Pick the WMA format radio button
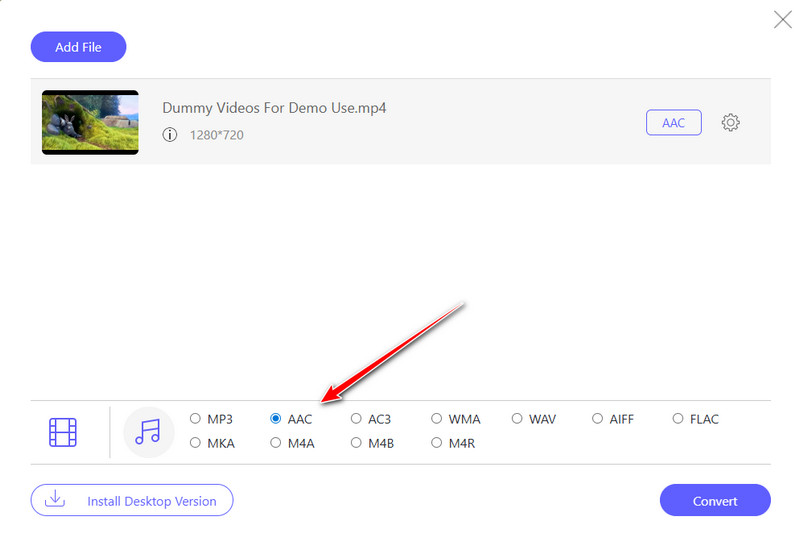The width and height of the screenshot is (800, 546). click(437, 419)
